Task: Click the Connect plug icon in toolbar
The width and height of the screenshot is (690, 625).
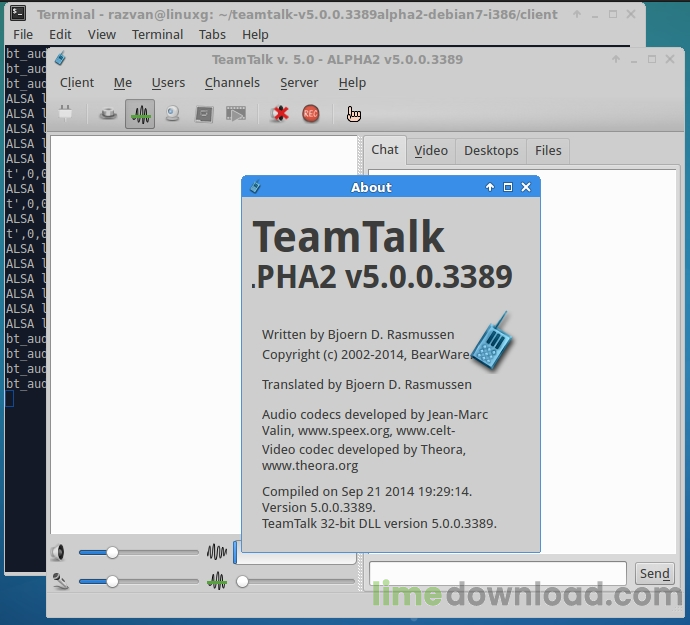Action: click(x=67, y=114)
